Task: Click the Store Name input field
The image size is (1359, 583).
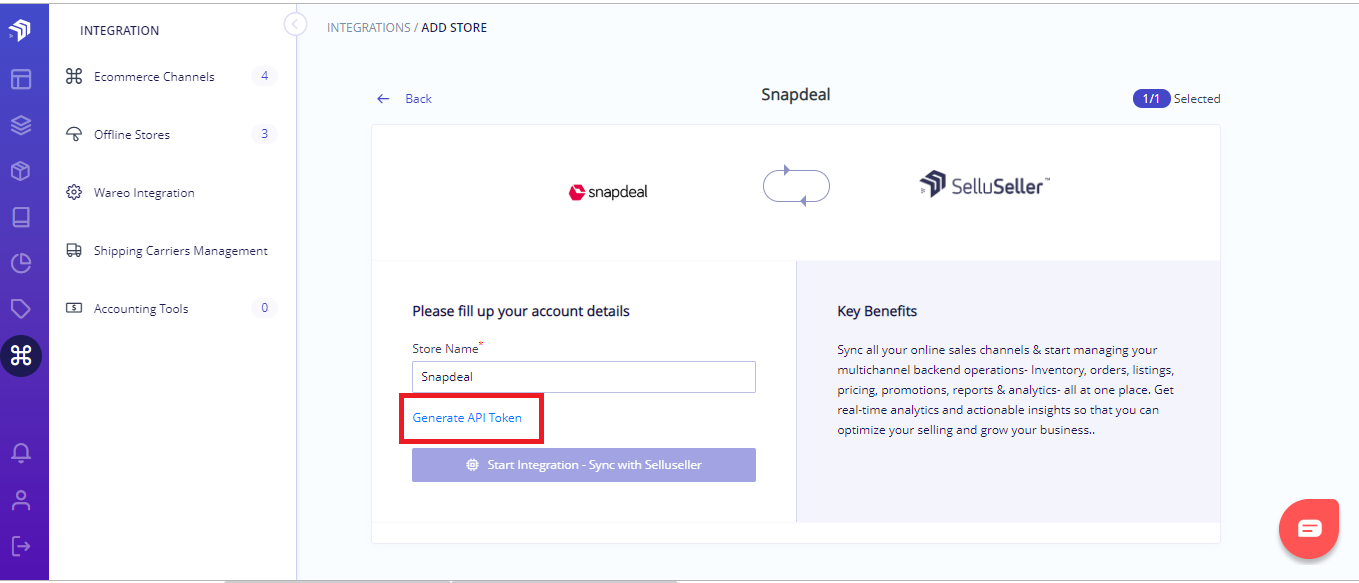Action: pos(584,377)
